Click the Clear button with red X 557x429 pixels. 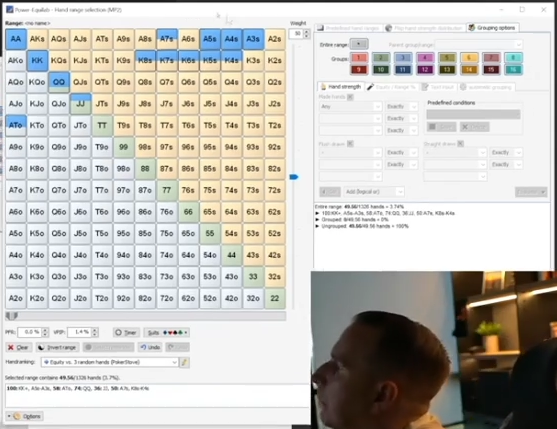pos(19,347)
